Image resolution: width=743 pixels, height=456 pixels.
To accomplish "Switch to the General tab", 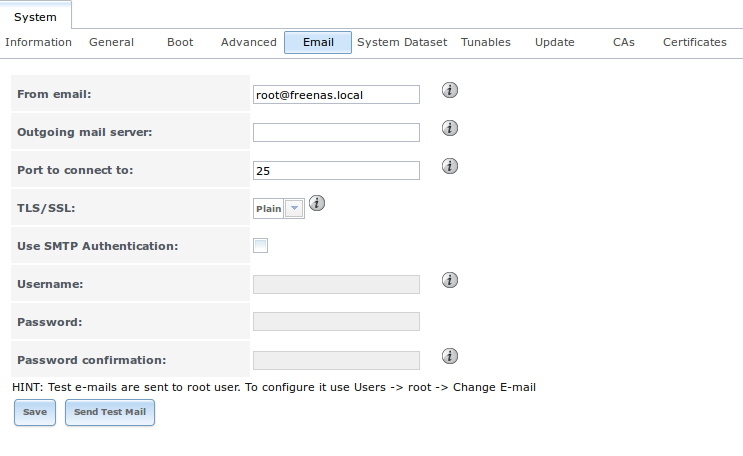I will (111, 42).
